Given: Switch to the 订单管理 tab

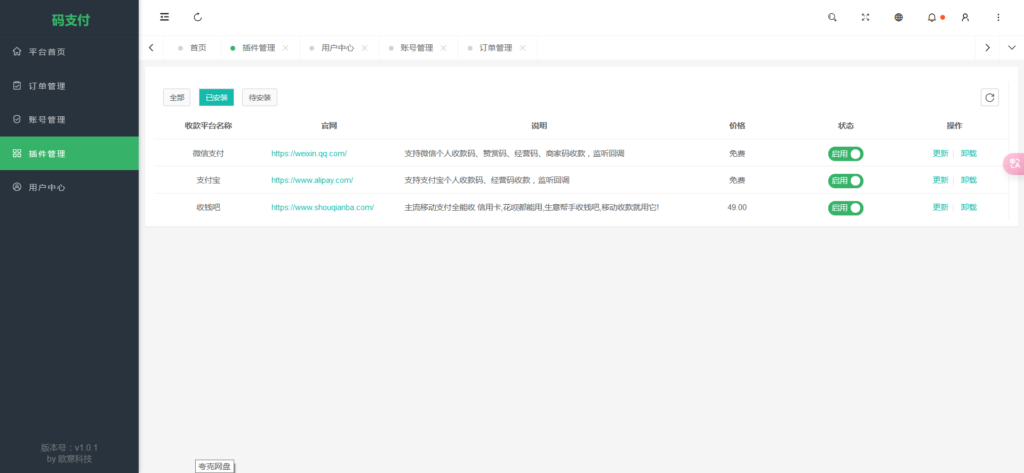Looking at the screenshot, I should [496, 48].
